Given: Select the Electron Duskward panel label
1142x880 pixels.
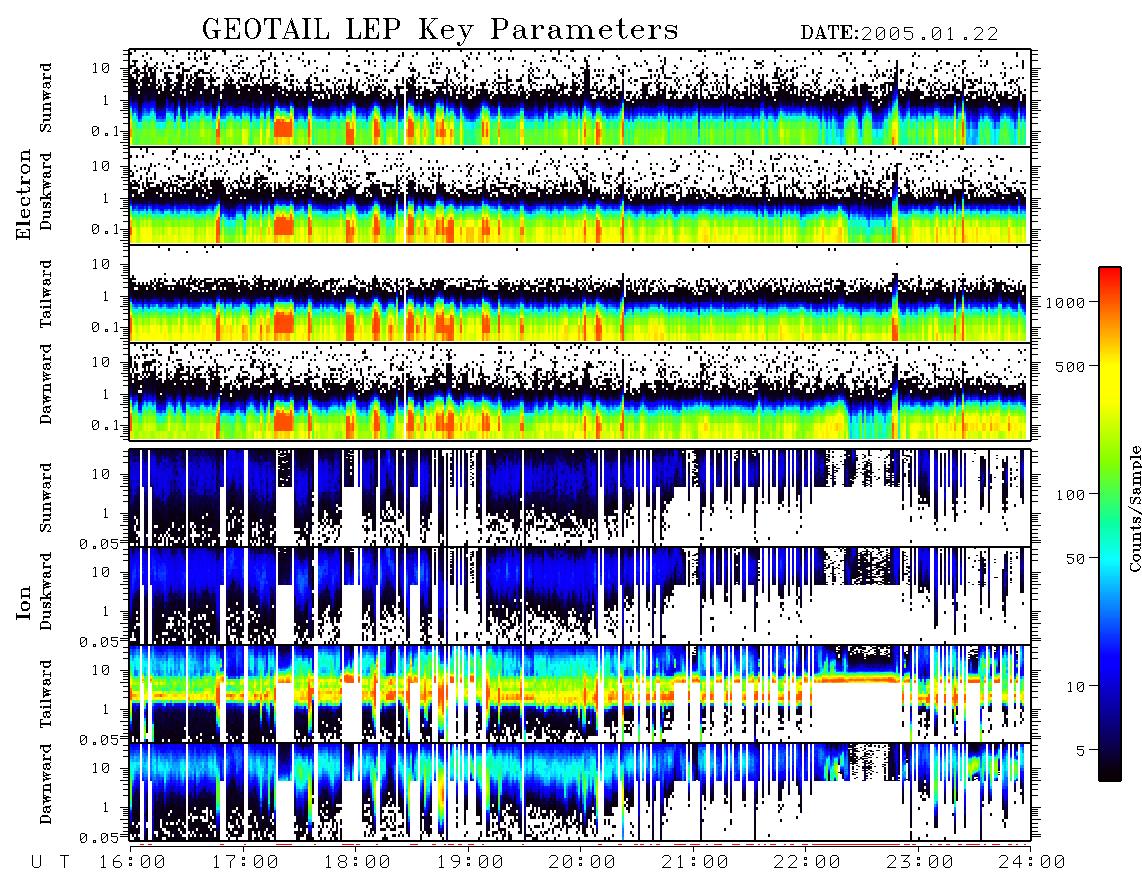Looking at the screenshot, I should click(46, 192).
